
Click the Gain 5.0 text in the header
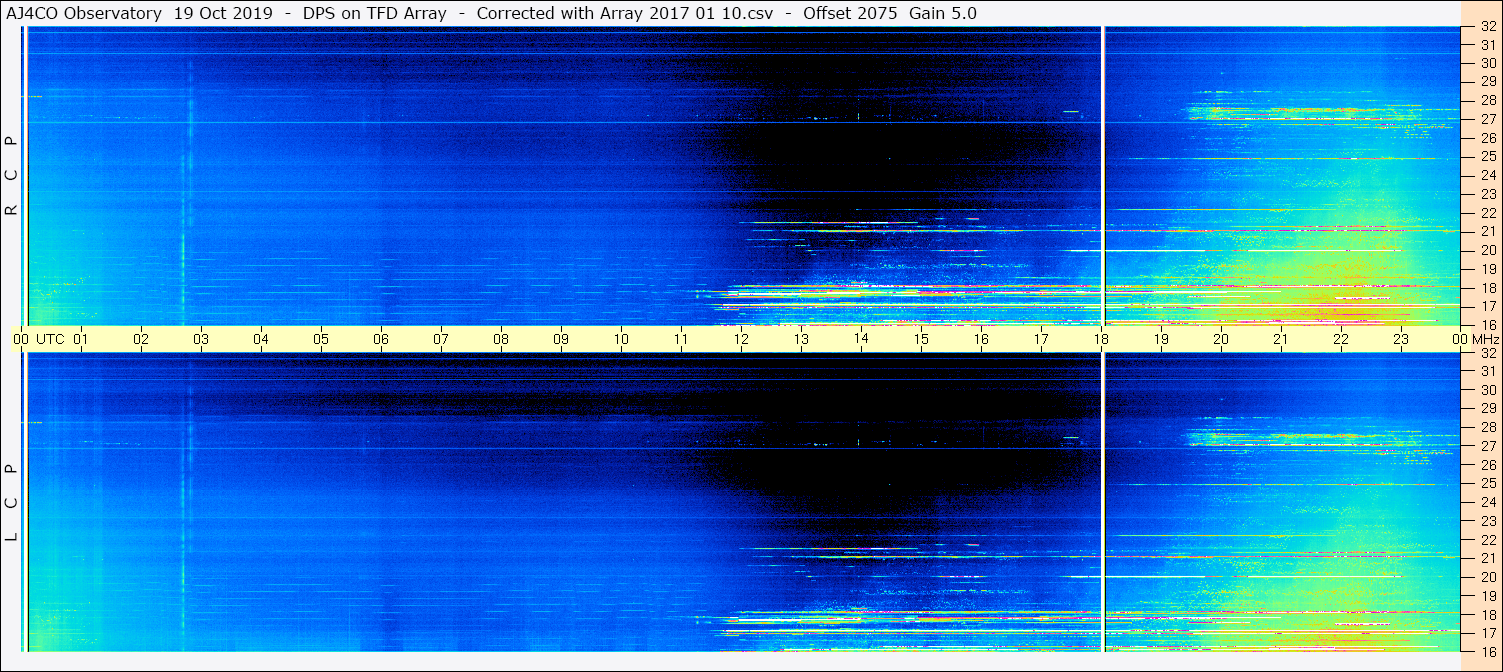pyautogui.click(x=943, y=13)
